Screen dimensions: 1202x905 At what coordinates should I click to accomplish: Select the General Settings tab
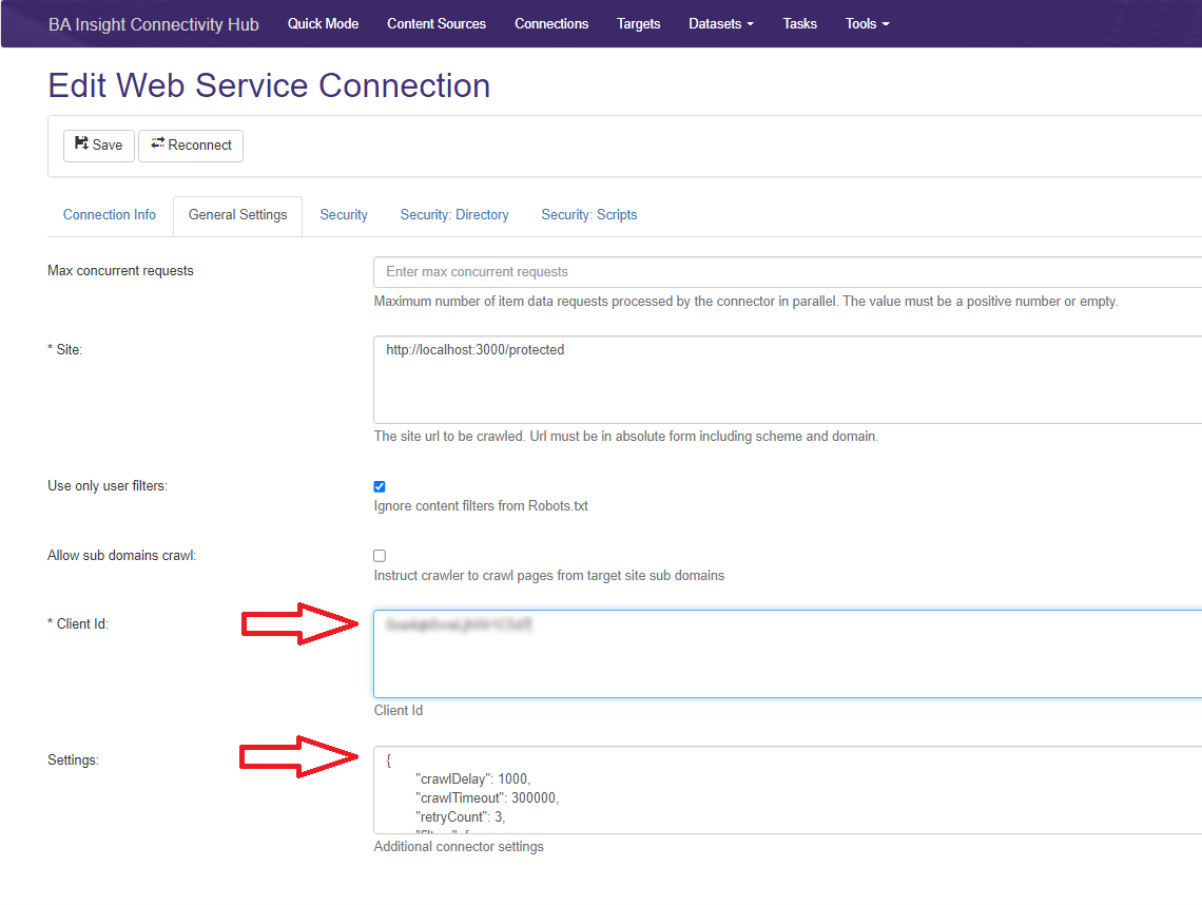tap(237, 215)
